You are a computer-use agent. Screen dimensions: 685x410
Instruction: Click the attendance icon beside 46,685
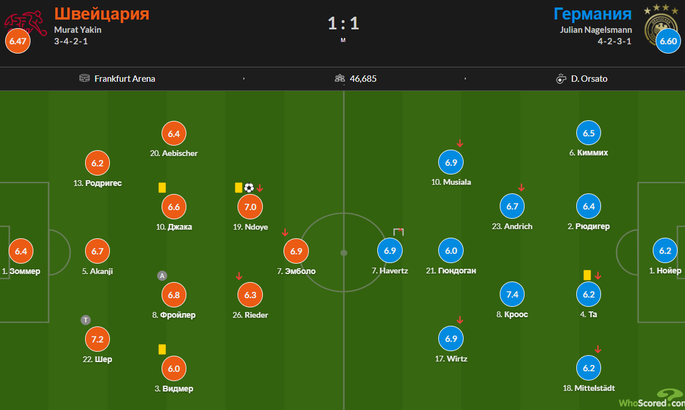pos(340,78)
